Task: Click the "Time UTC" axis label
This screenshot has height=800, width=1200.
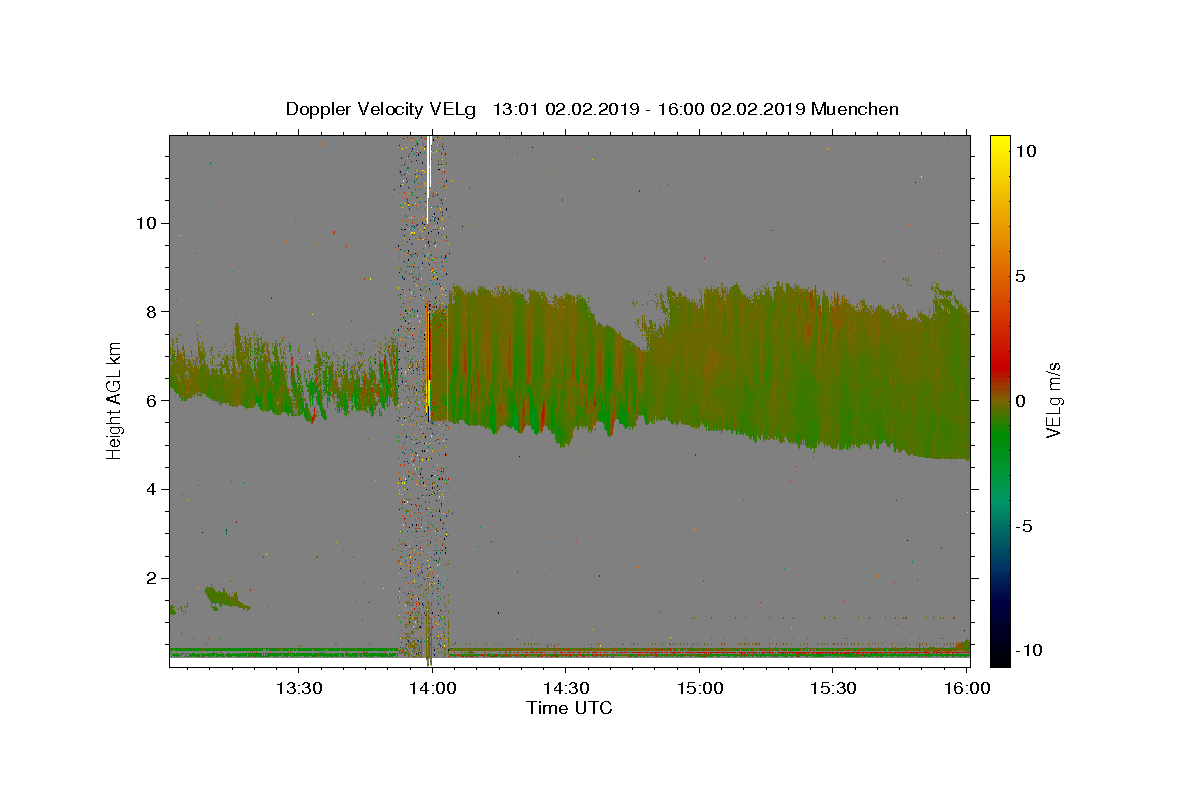Action: click(x=570, y=708)
